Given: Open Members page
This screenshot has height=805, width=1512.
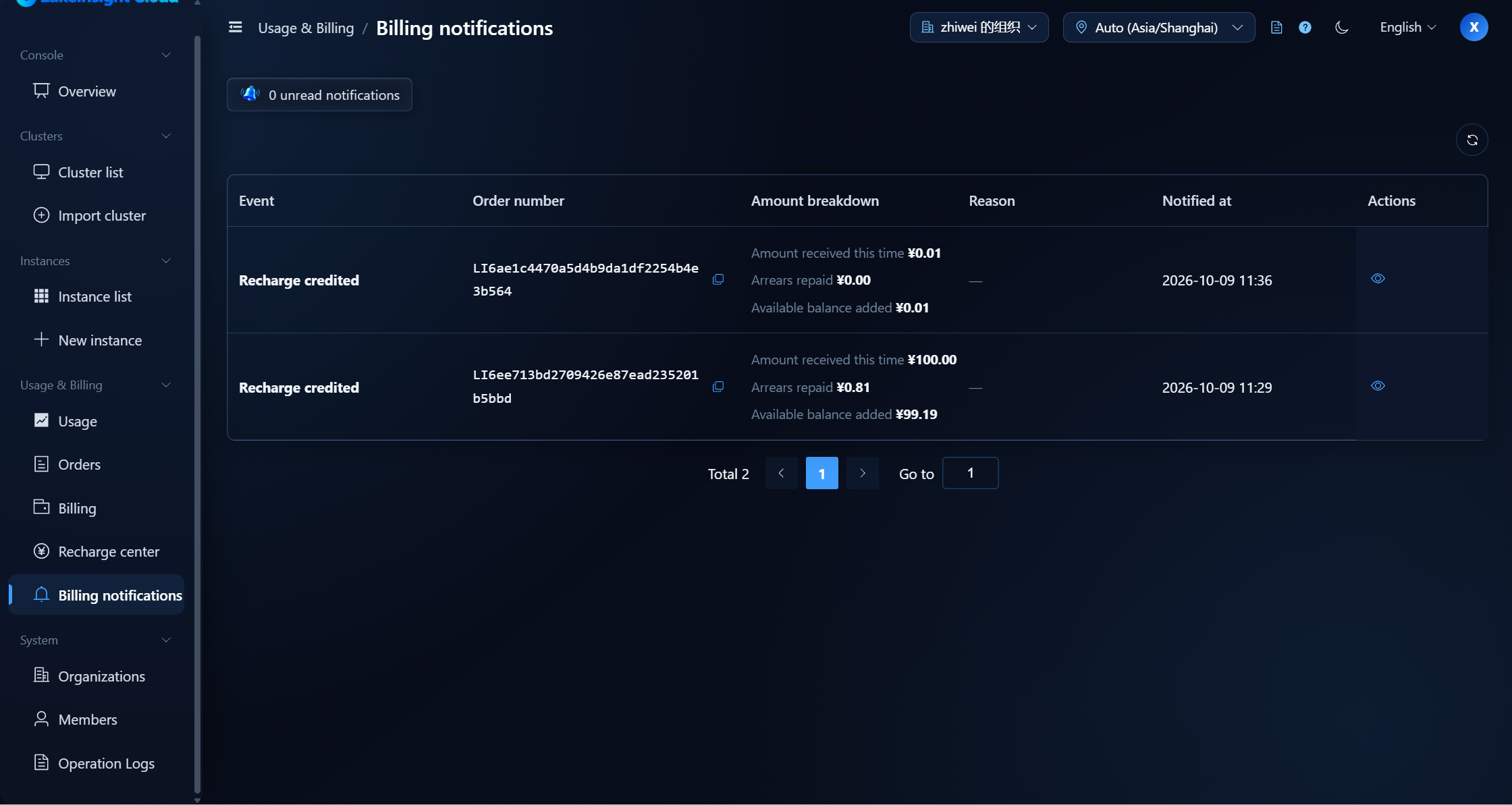Looking at the screenshot, I should [96, 719].
